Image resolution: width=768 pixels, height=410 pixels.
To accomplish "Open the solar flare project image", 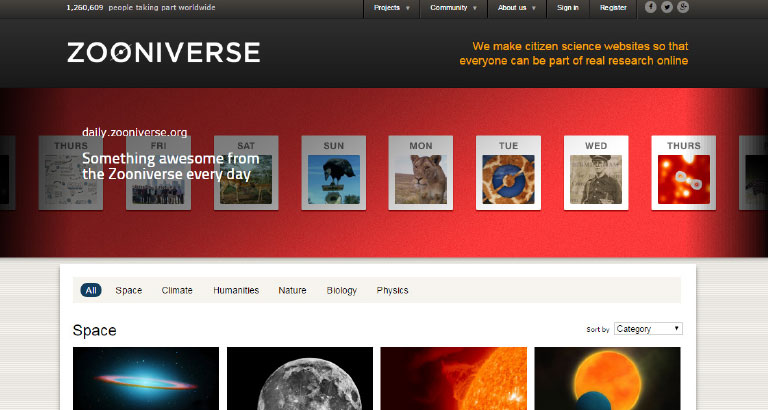I will [x=454, y=378].
